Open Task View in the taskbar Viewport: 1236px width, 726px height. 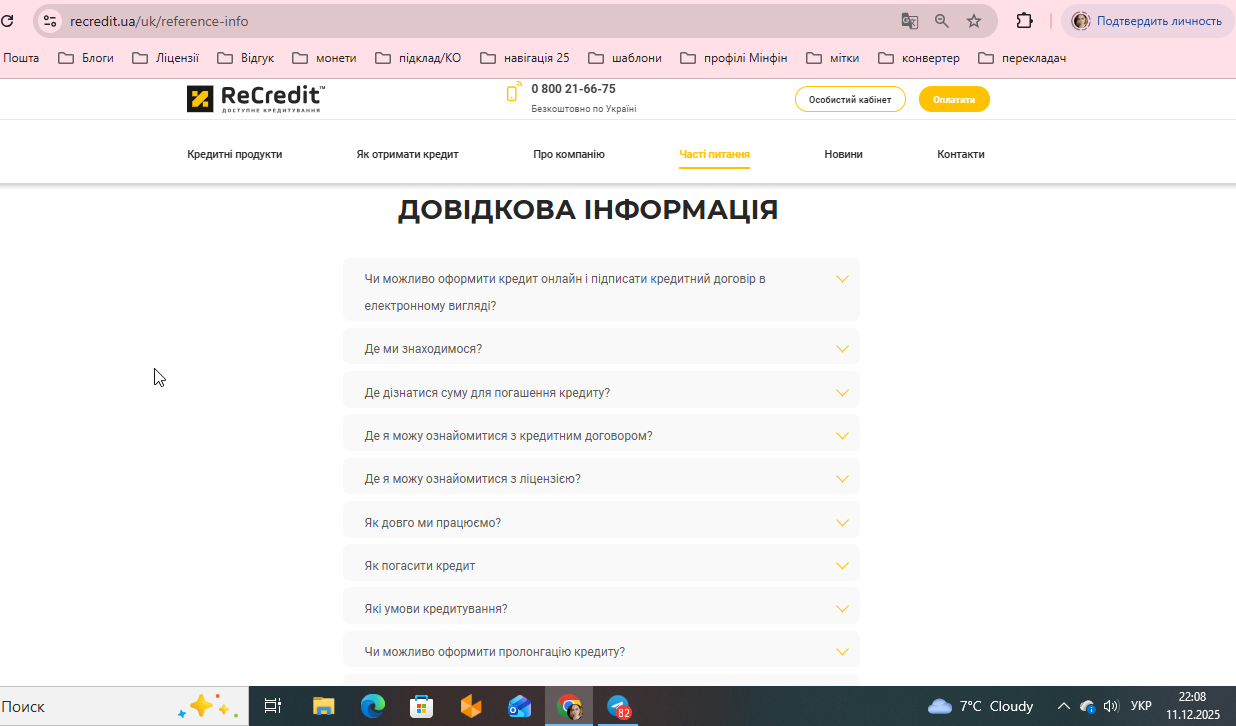pyautogui.click(x=272, y=707)
